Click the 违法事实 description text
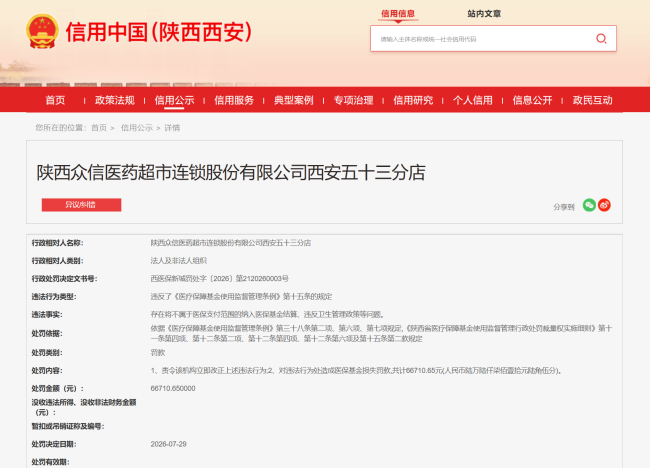This screenshot has height=468, width=650. tap(268, 315)
